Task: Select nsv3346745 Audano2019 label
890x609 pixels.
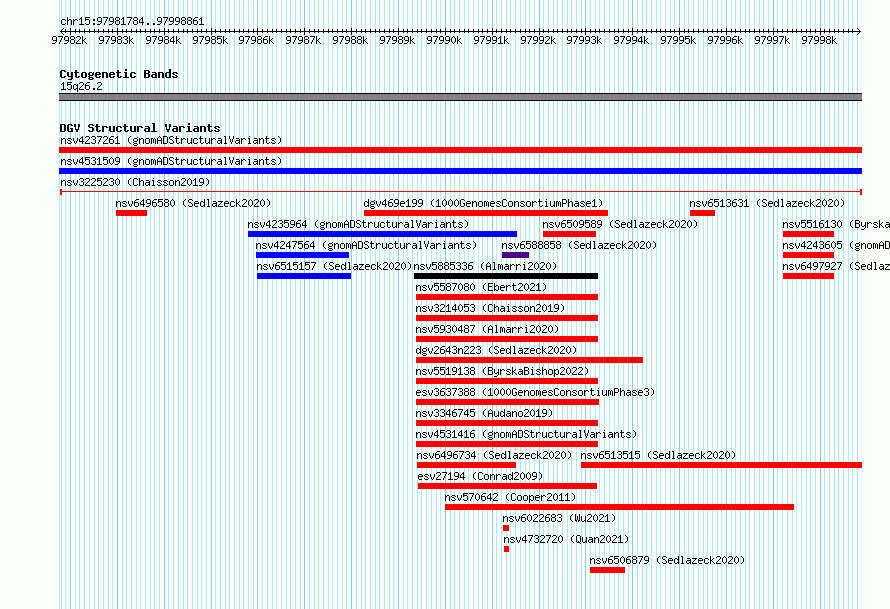Action: pos(484,413)
